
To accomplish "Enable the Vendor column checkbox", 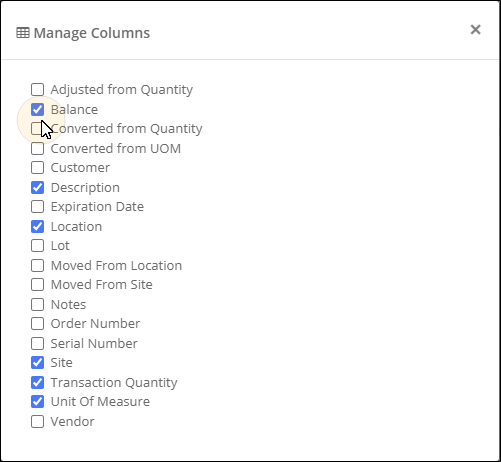I will click(x=37, y=421).
